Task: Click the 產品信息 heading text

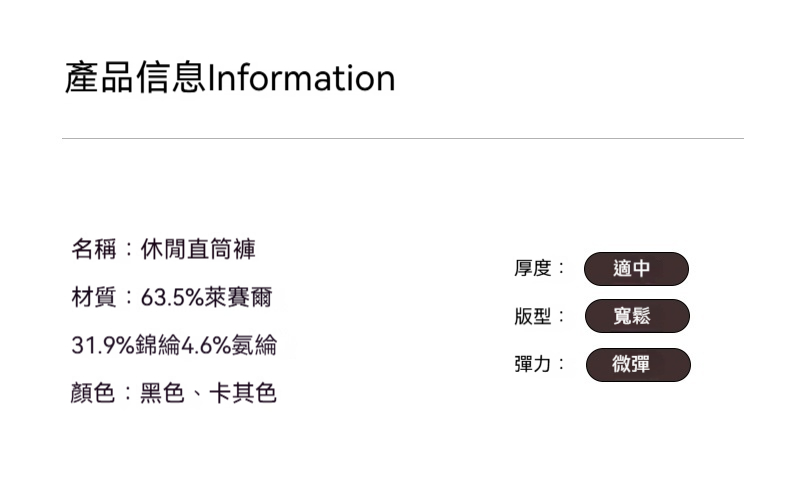Action: tap(135, 78)
